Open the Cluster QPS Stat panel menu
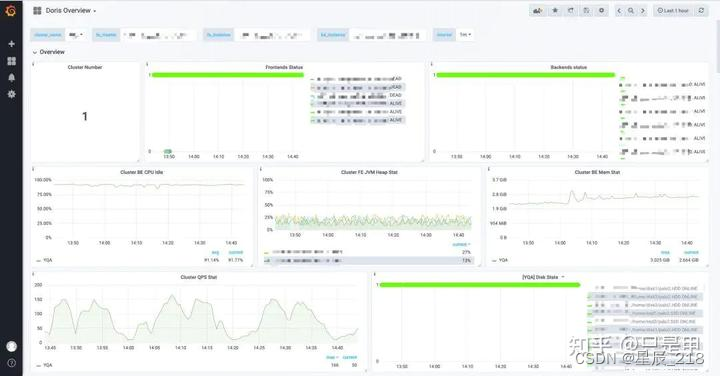Image resolution: width=720 pixels, height=376 pixels. tap(199, 277)
